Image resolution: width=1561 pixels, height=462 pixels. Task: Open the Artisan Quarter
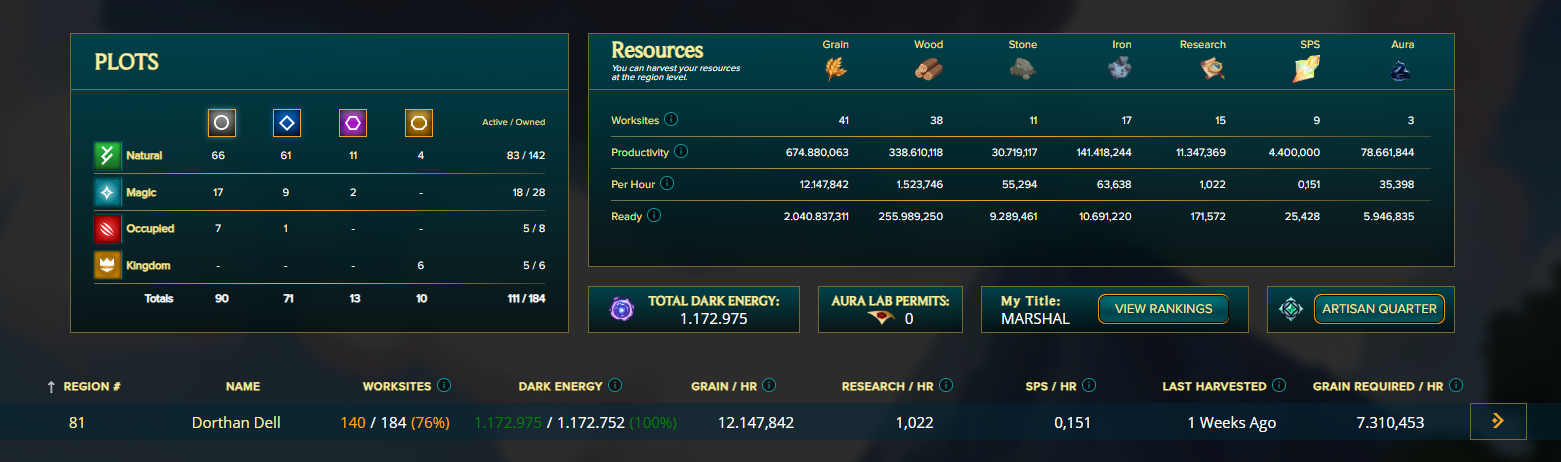1379,309
